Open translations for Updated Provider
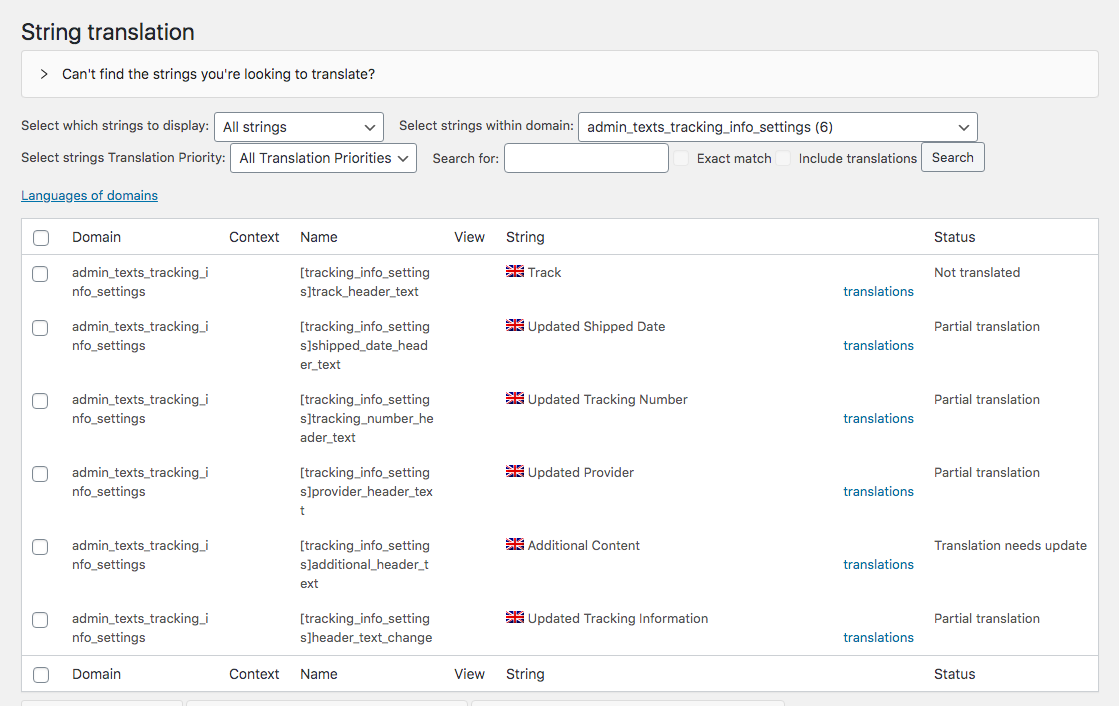The height and width of the screenshot is (706, 1119). (x=878, y=491)
